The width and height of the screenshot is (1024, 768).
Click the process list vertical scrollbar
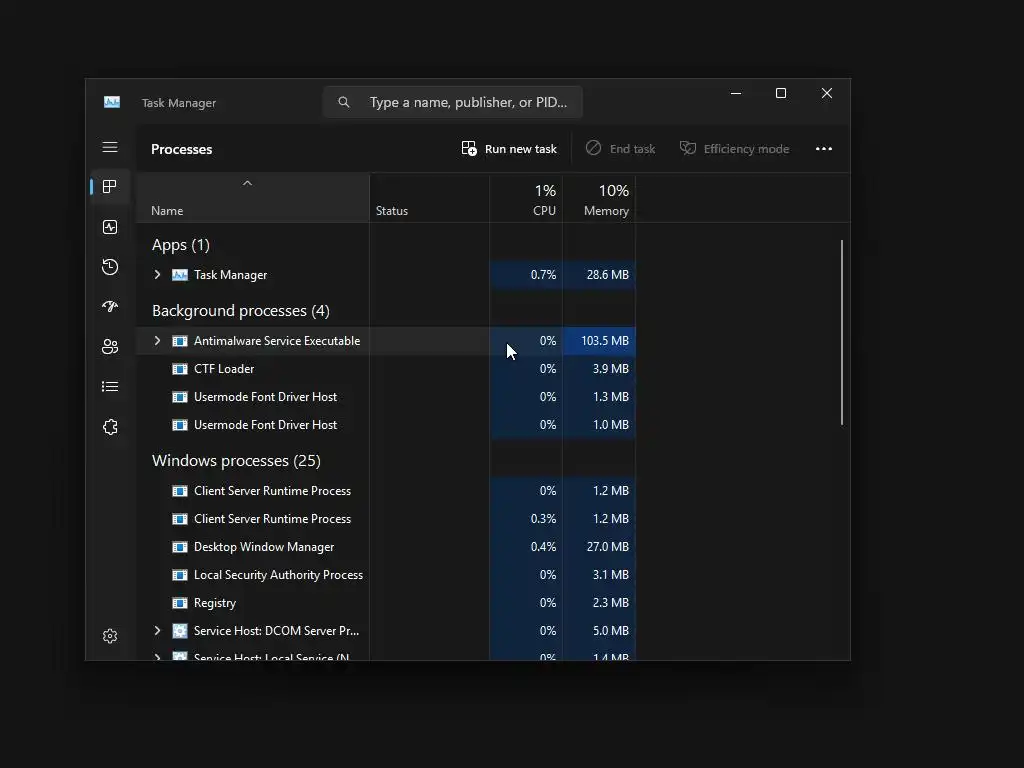click(842, 332)
